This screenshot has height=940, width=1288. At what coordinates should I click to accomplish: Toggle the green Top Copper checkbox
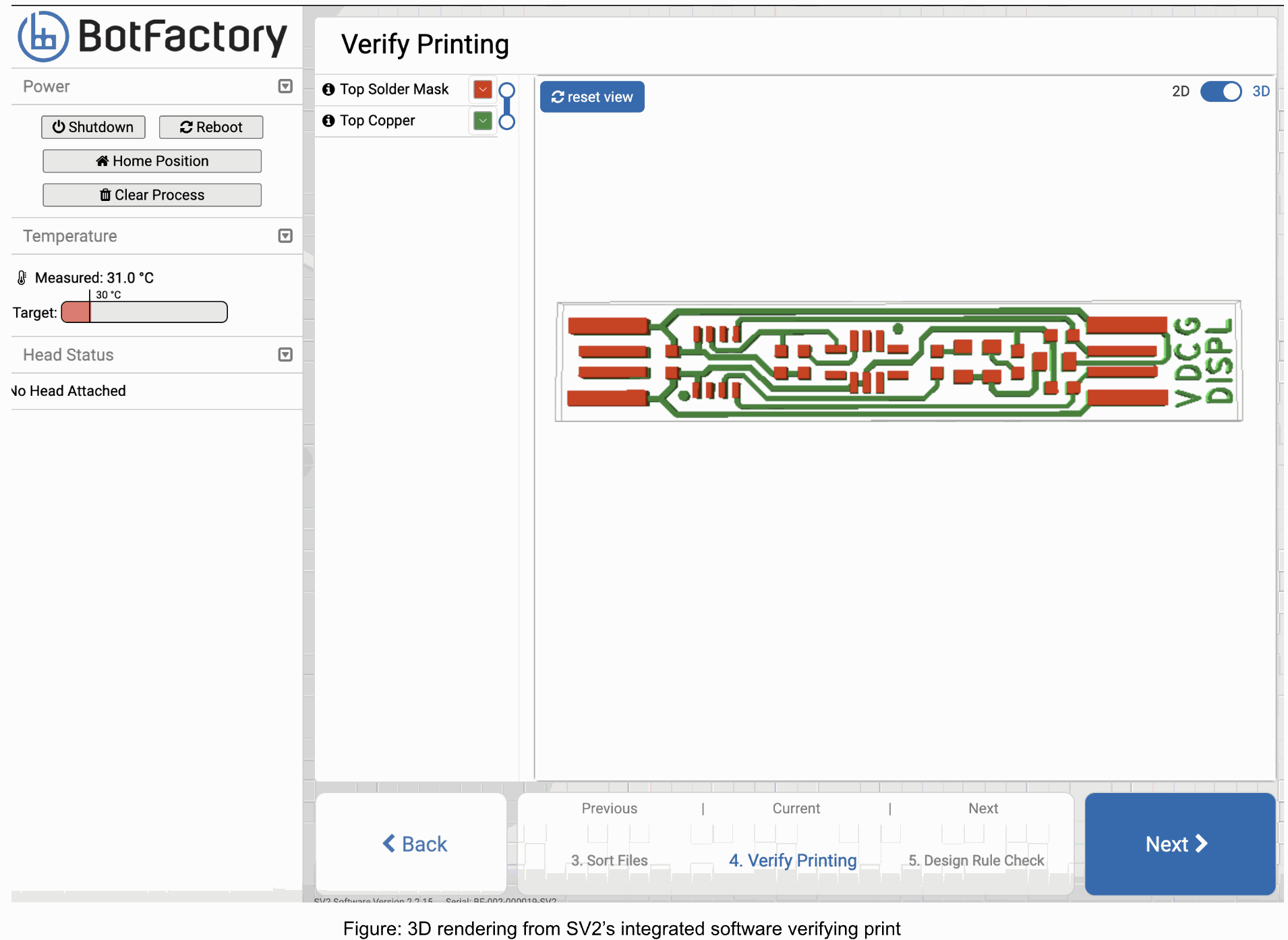click(x=483, y=121)
